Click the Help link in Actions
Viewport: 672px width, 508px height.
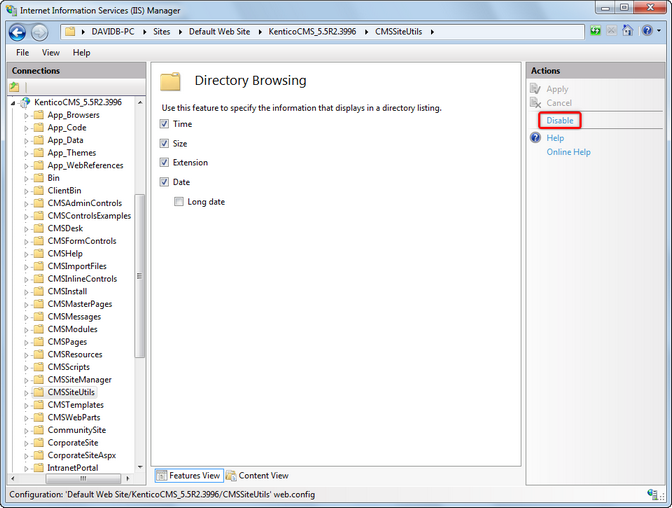tap(555, 138)
